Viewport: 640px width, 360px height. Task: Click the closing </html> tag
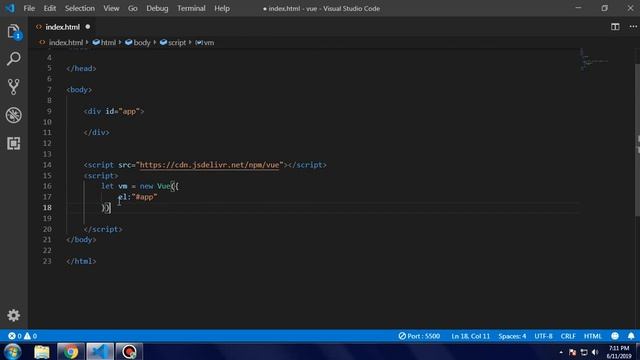click(81, 261)
